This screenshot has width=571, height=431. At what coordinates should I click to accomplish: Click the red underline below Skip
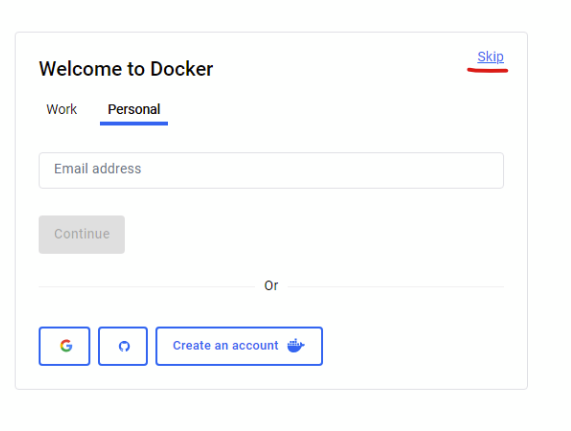[488, 70]
